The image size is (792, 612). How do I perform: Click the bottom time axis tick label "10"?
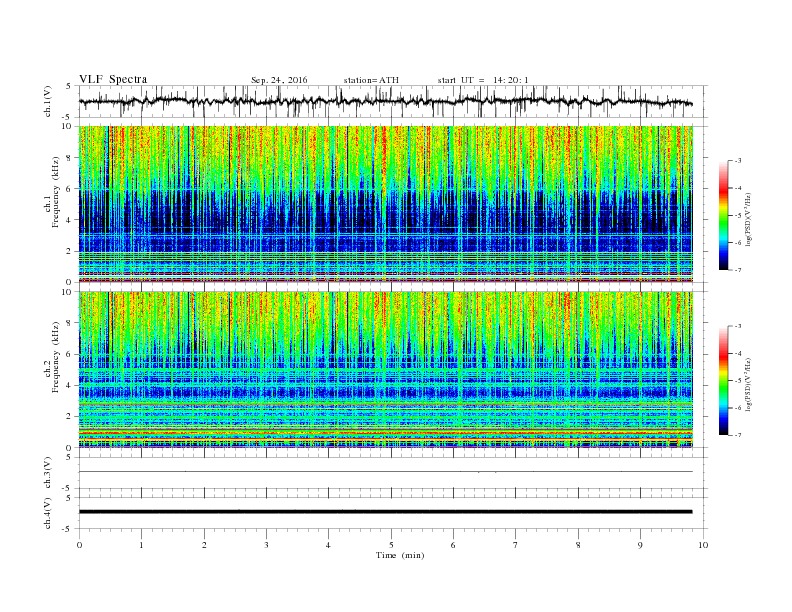[703, 545]
